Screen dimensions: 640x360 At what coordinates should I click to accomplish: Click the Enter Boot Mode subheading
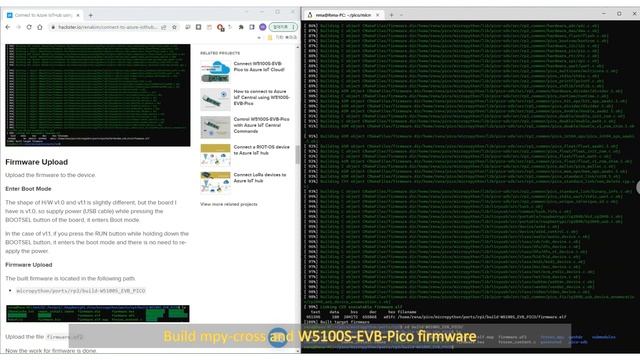point(28,189)
